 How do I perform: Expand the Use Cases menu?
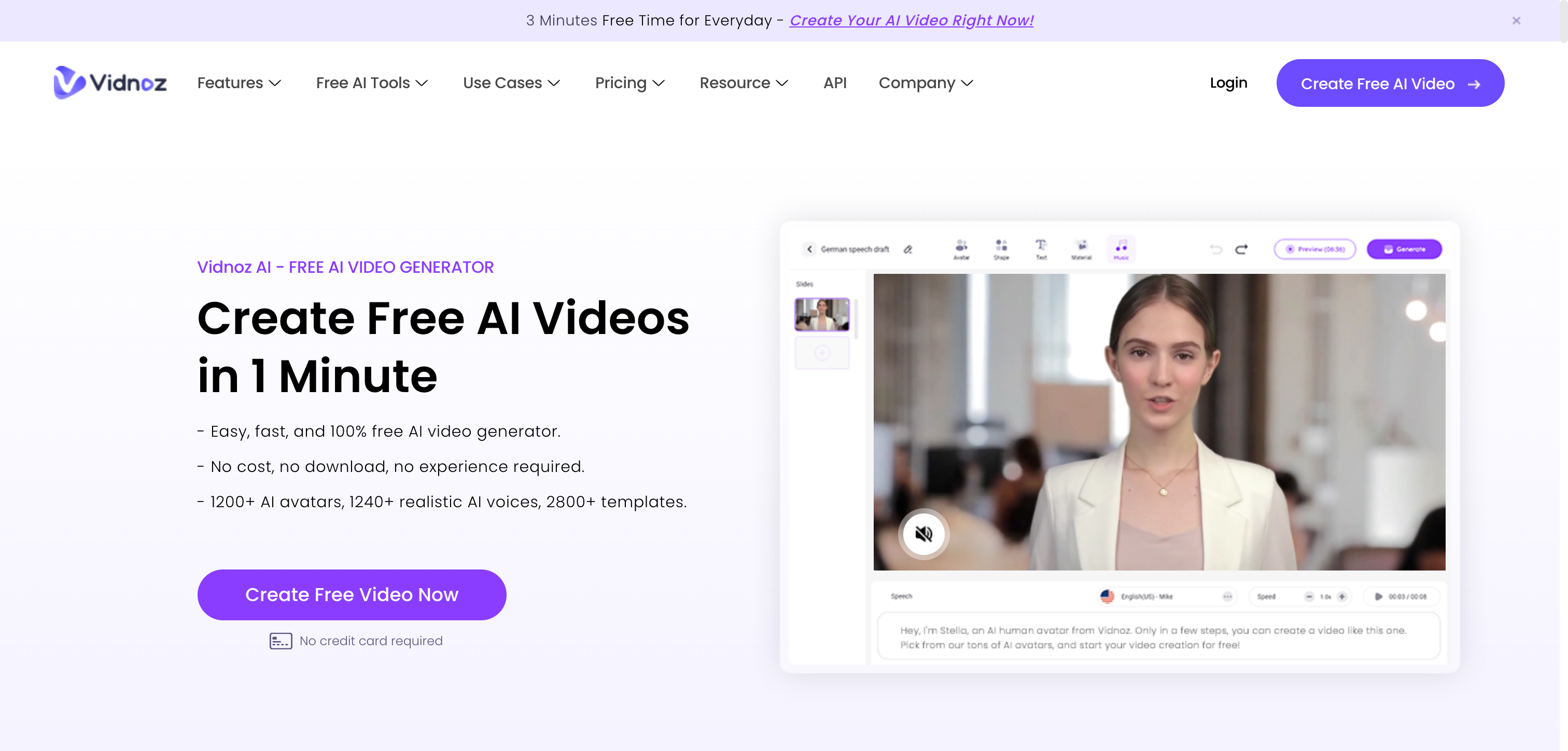(x=511, y=83)
